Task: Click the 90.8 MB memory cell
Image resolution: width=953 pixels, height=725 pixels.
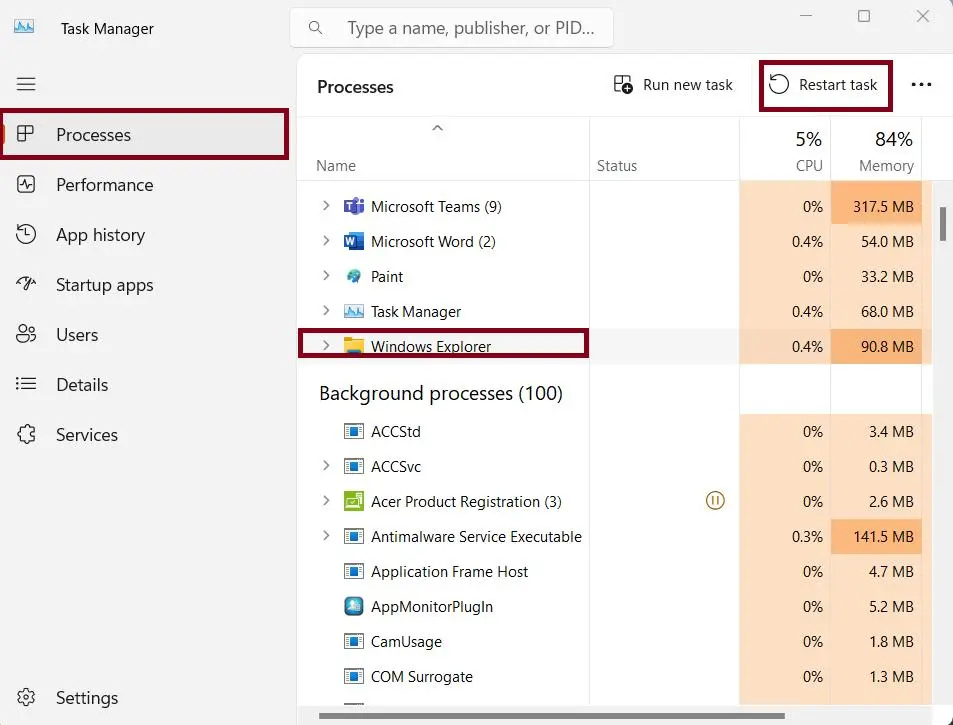Action: tap(876, 346)
